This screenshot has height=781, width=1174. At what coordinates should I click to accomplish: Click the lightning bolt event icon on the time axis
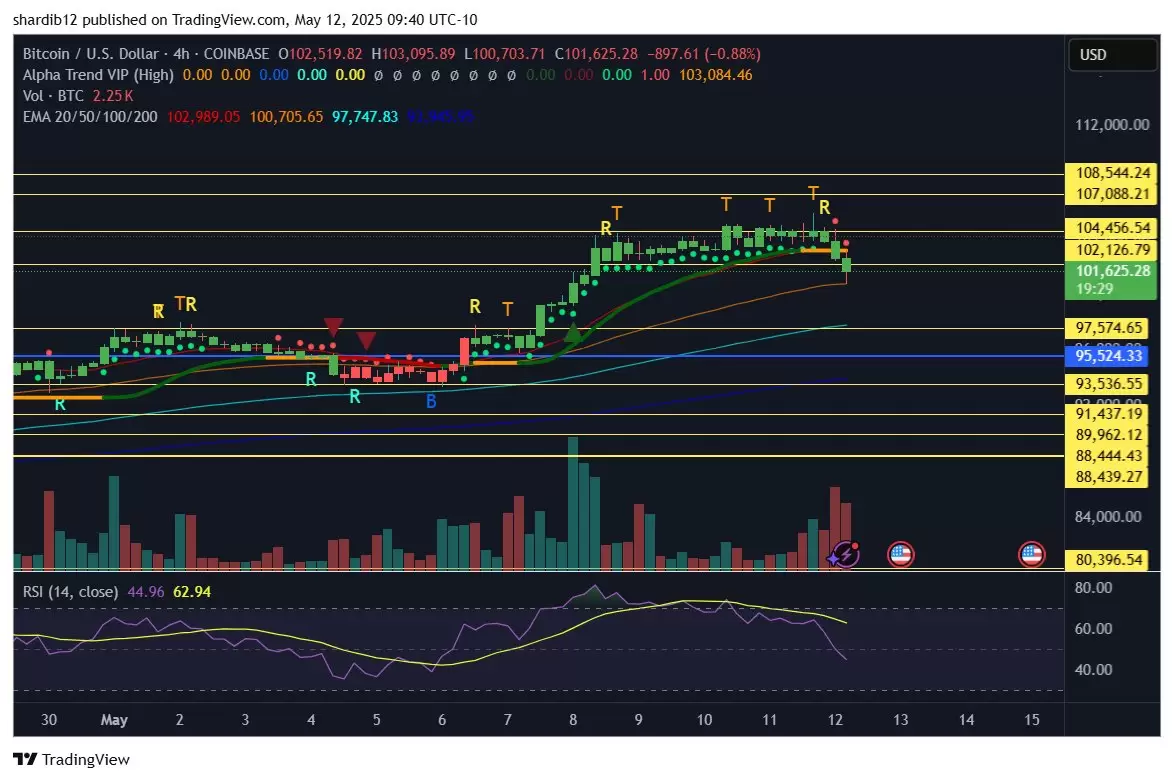pos(845,555)
